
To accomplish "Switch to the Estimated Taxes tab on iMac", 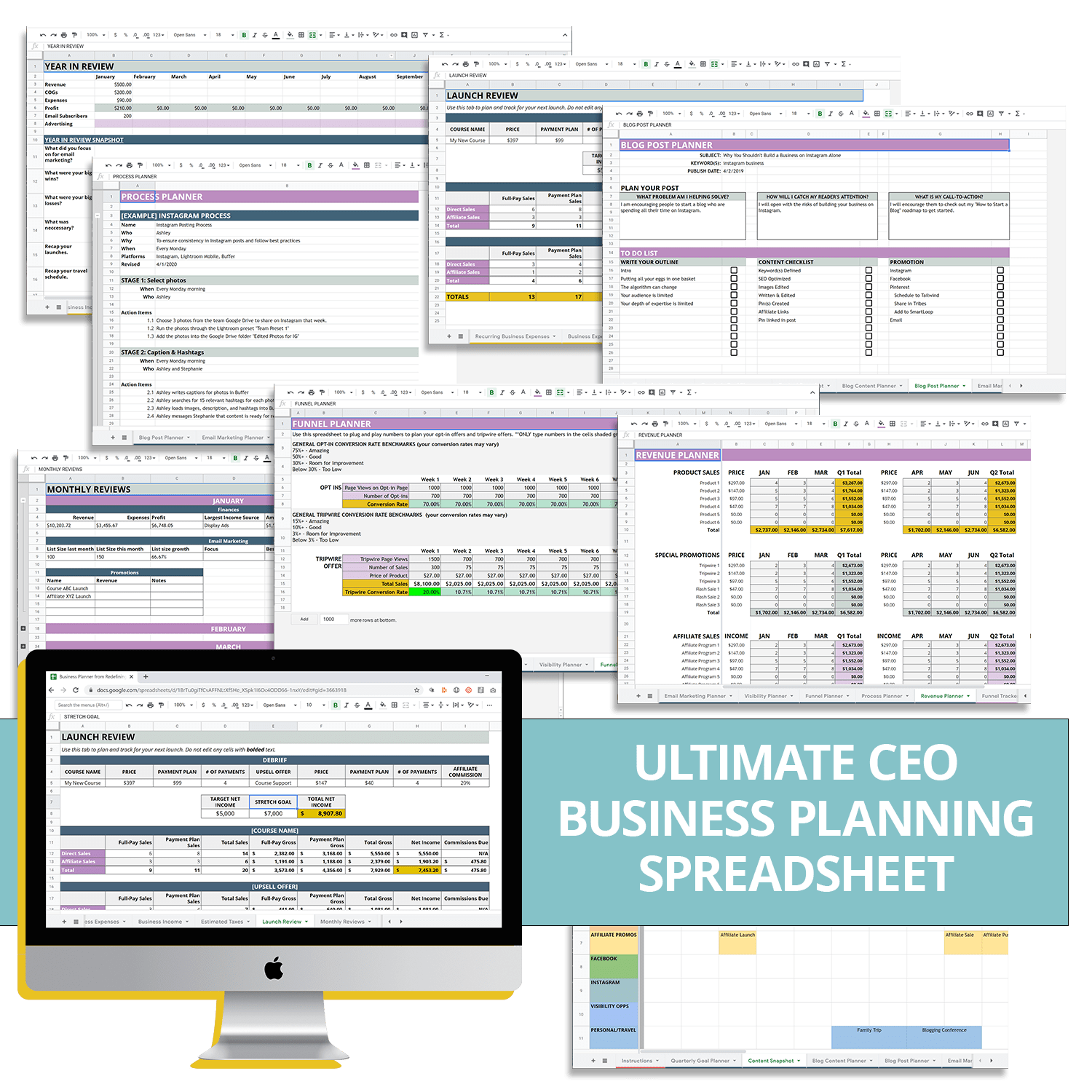I will tap(222, 922).
